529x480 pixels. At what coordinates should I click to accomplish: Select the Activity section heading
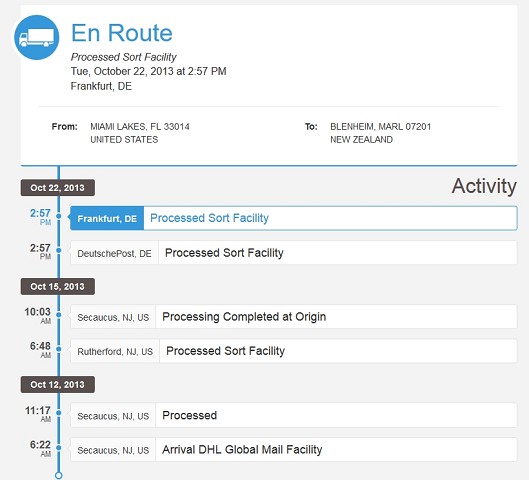[484, 186]
